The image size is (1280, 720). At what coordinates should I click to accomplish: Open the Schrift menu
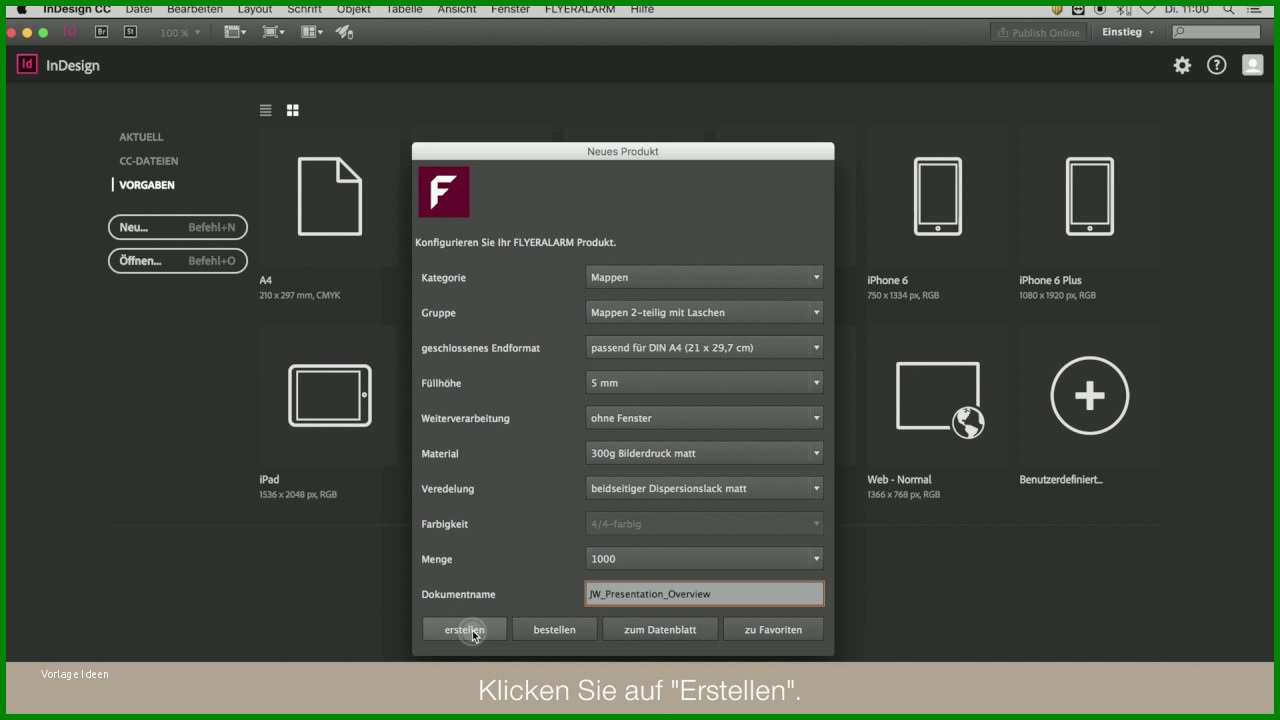[304, 9]
